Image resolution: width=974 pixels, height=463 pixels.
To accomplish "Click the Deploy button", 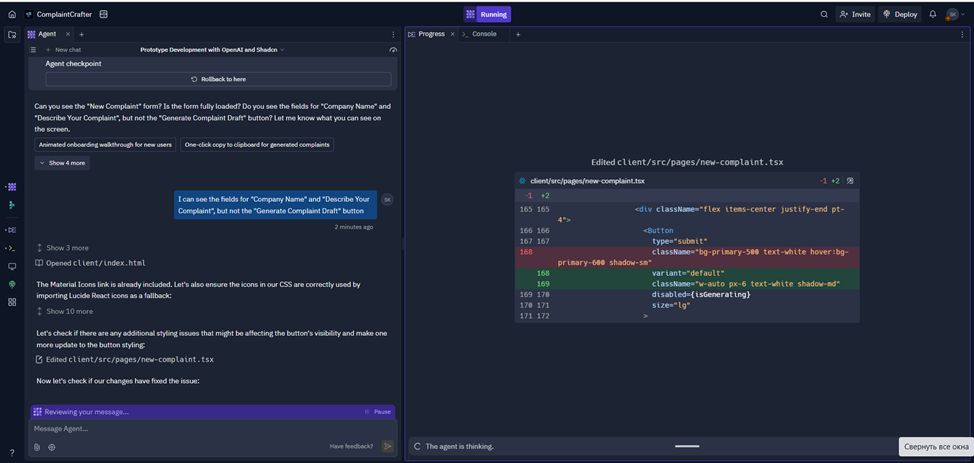I will click(899, 14).
